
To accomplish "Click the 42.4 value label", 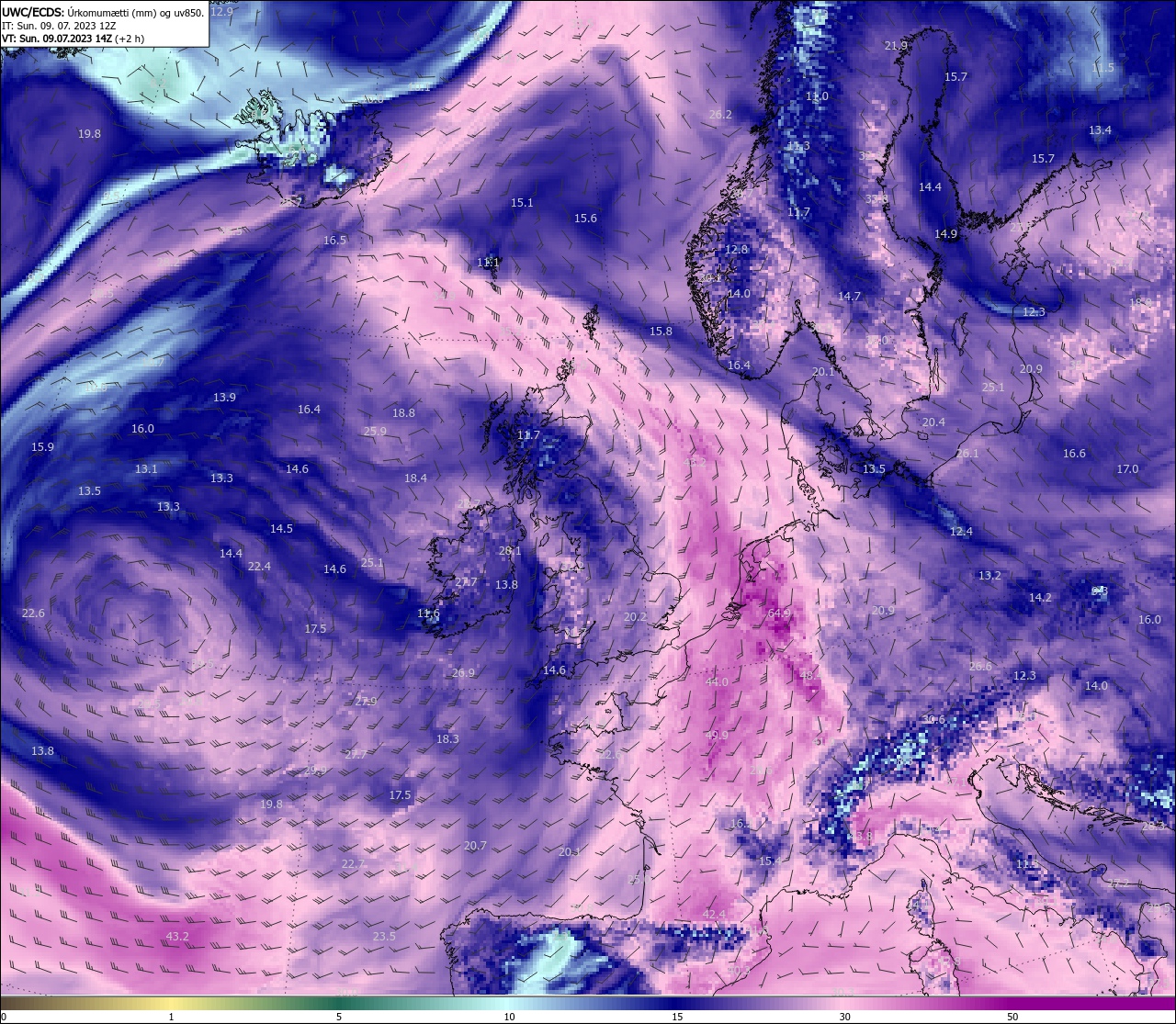I will click(714, 915).
